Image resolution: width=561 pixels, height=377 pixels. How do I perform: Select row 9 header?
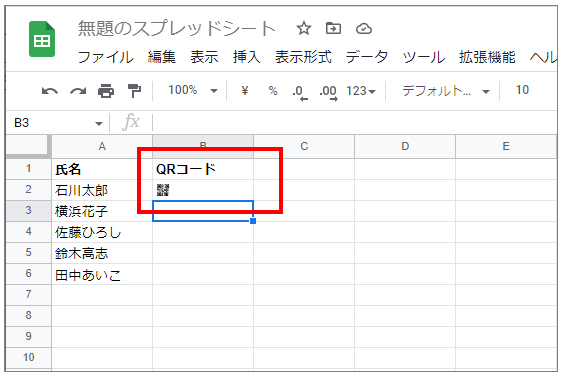(28, 337)
